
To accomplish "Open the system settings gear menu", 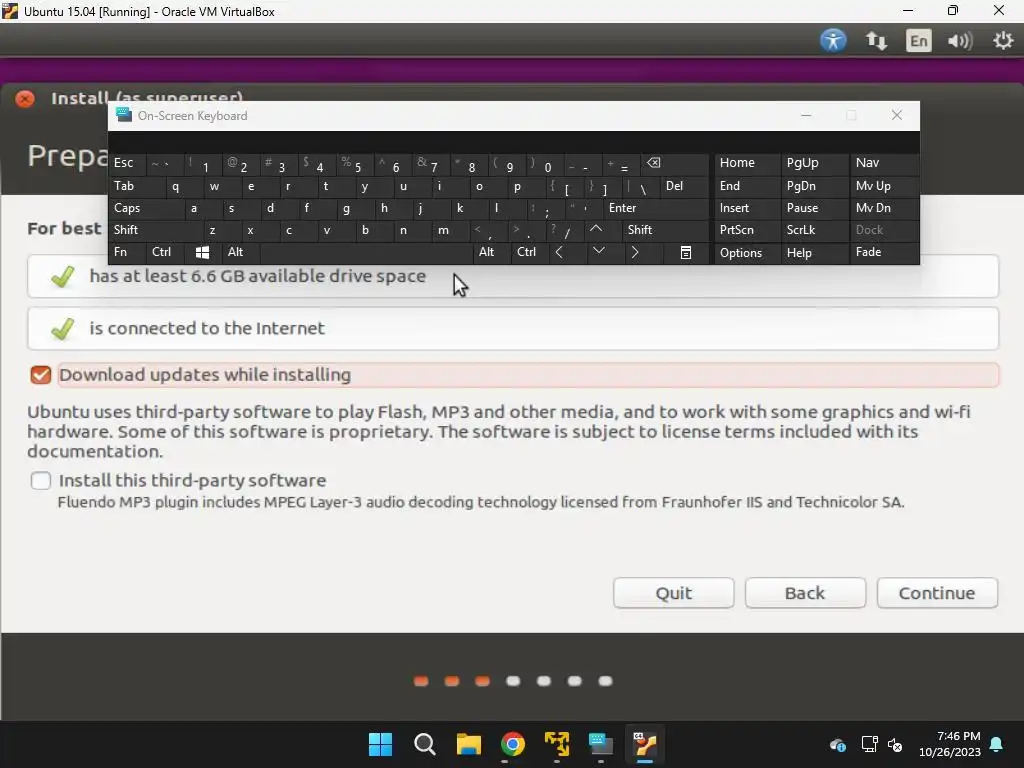I will pos(1003,40).
